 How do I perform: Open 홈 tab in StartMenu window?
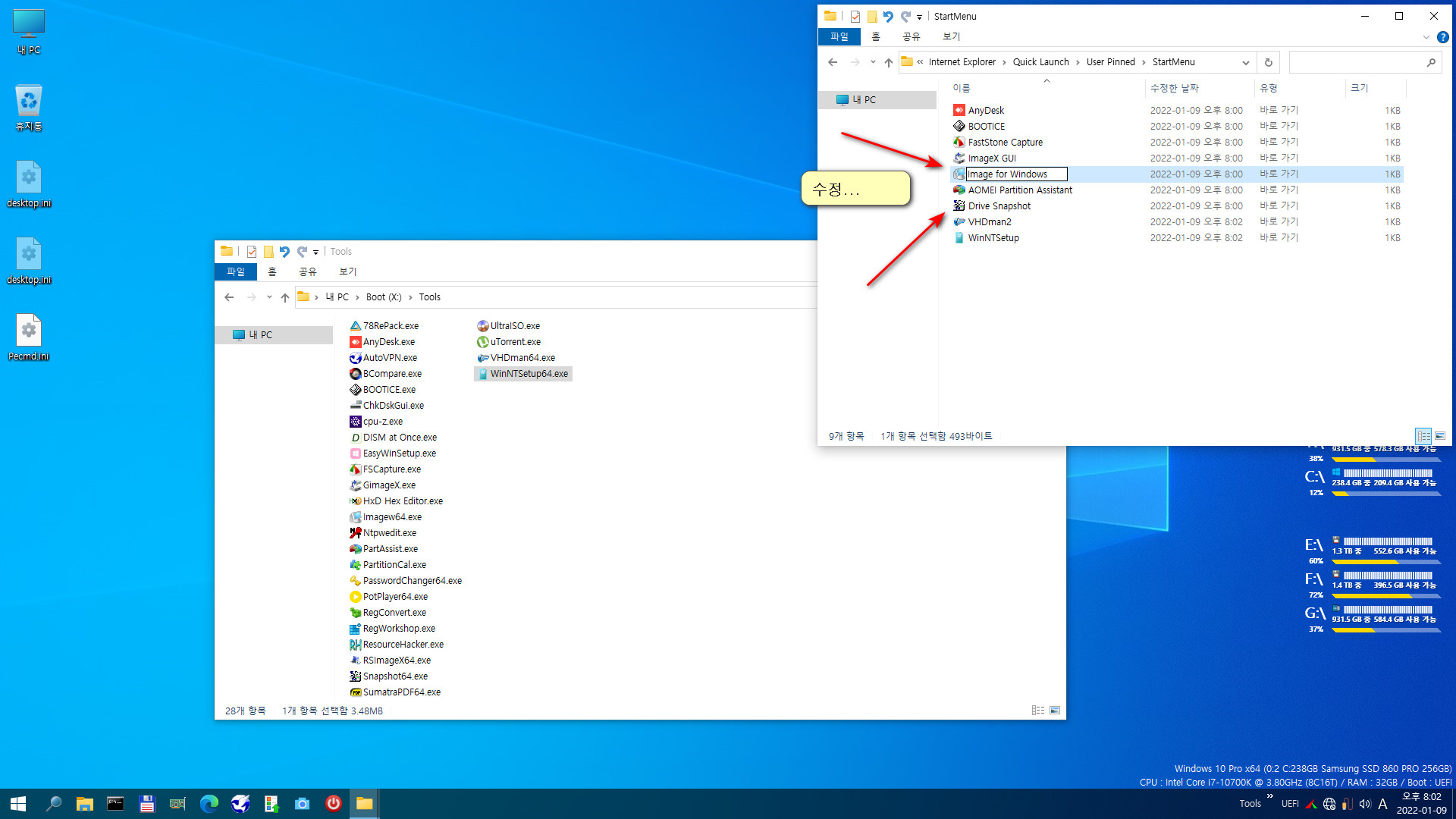[876, 36]
